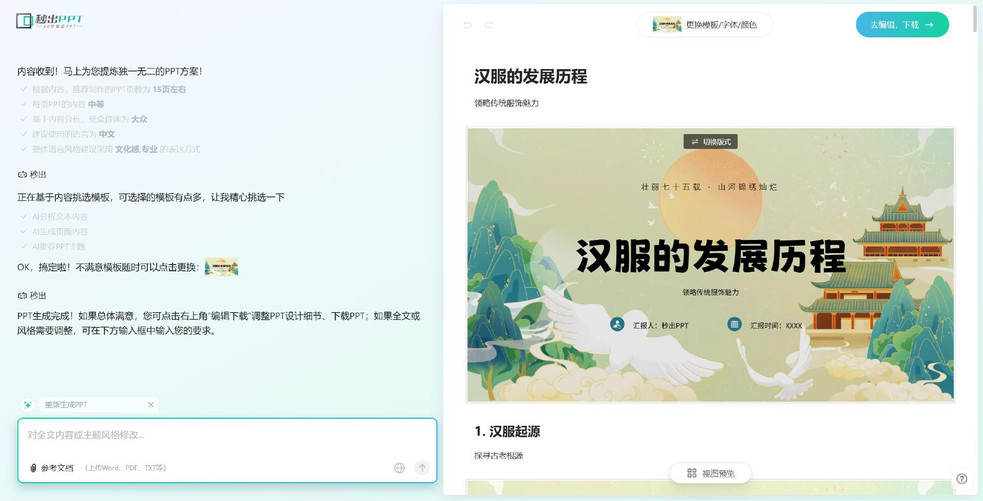Click the sparkle AI icon above input
This screenshot has height=501, width=983.
pyautogui.click(x=28, y=405)
